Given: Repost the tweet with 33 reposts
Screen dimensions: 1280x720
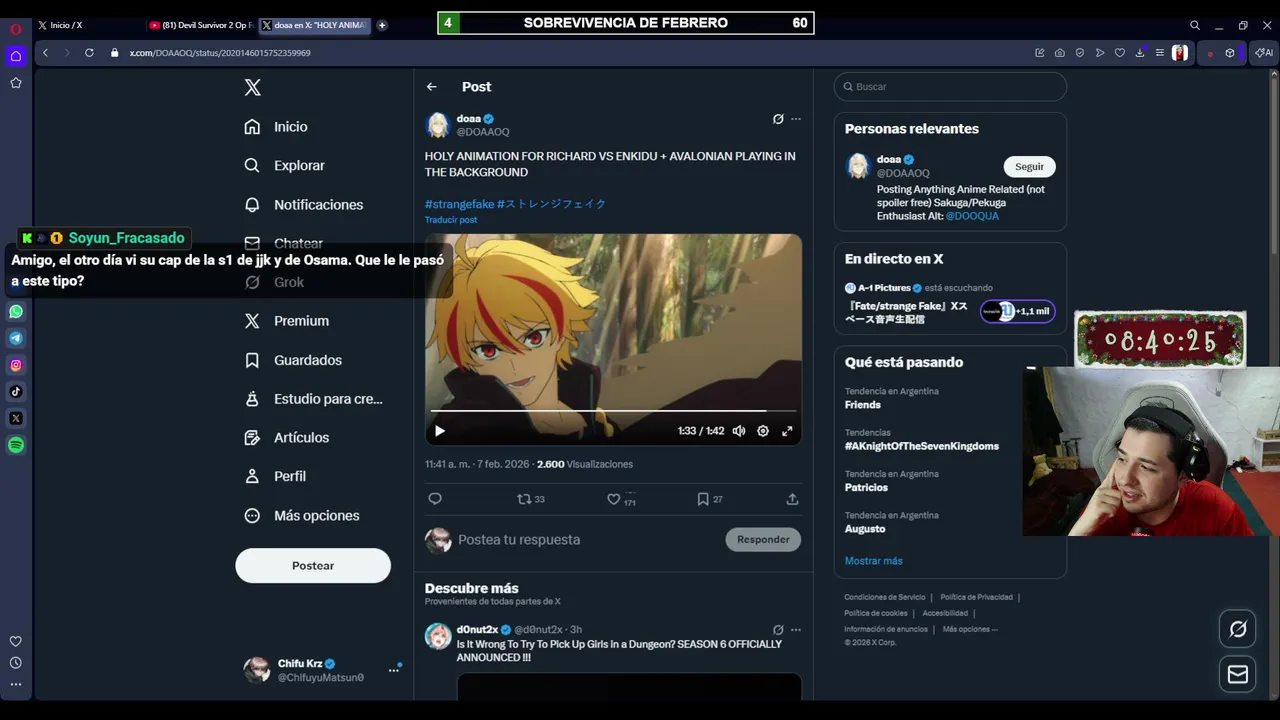Looking at the screenshot, I should pyautogui.click(x=530, y=499).
